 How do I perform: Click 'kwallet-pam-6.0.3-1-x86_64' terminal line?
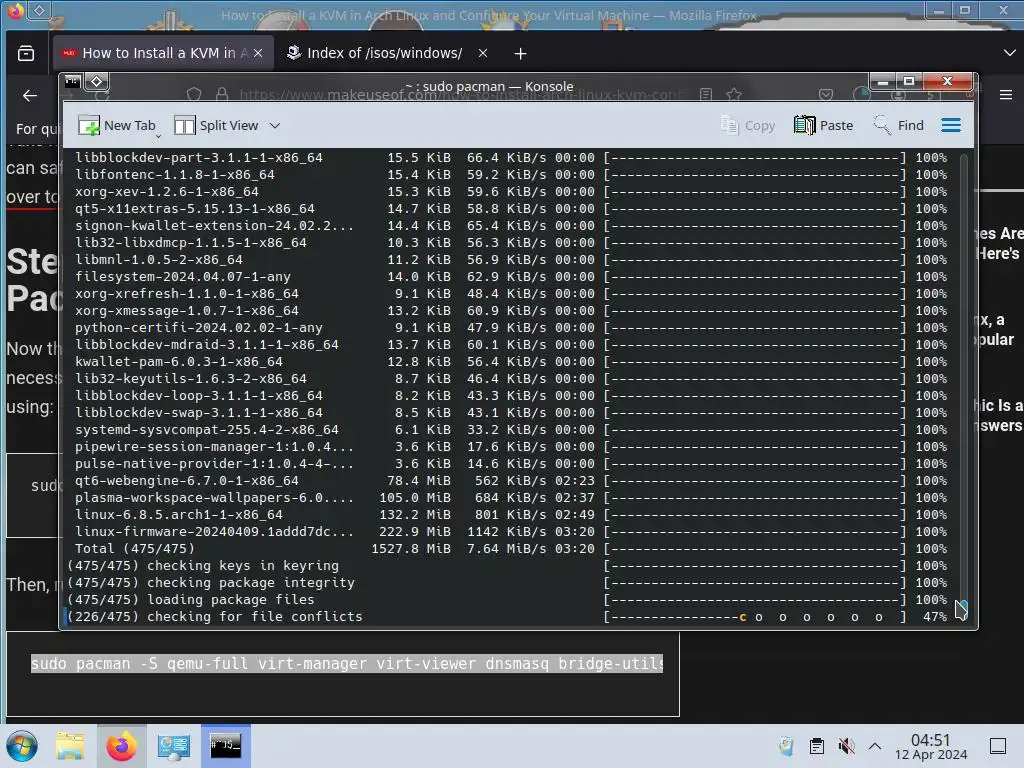click(511, 362)
